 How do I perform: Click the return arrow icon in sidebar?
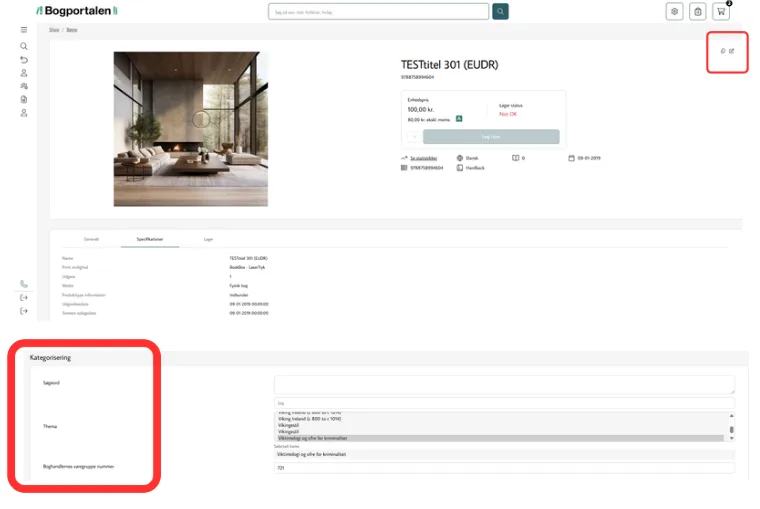point(24,60)
